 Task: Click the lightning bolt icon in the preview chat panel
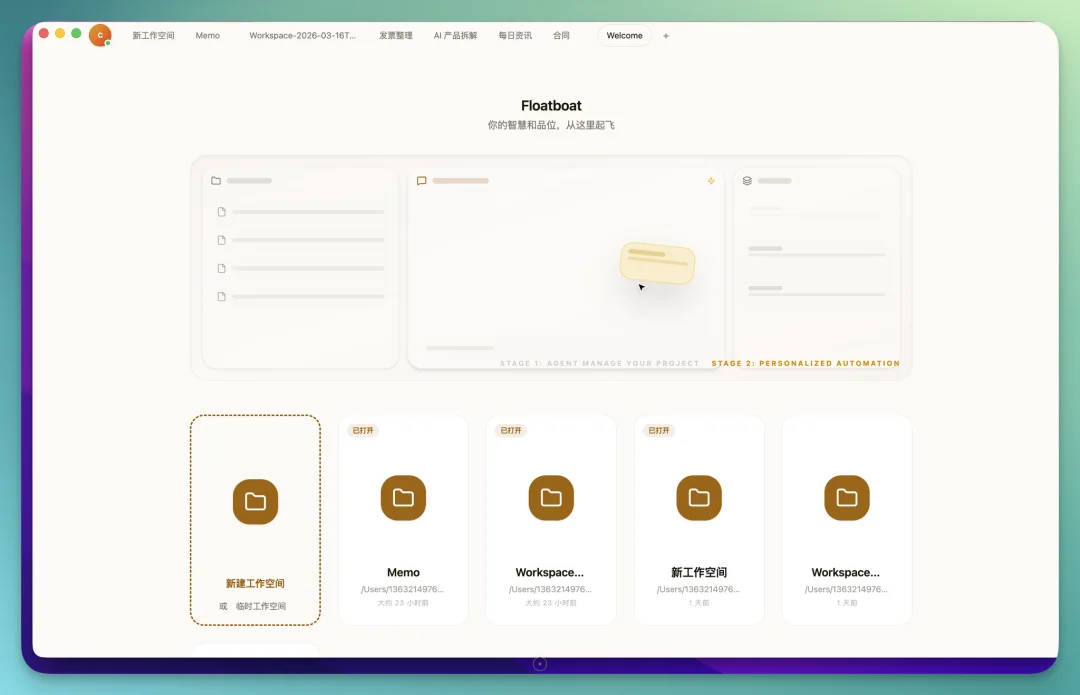pyautogui.click(x=711, y=181)
